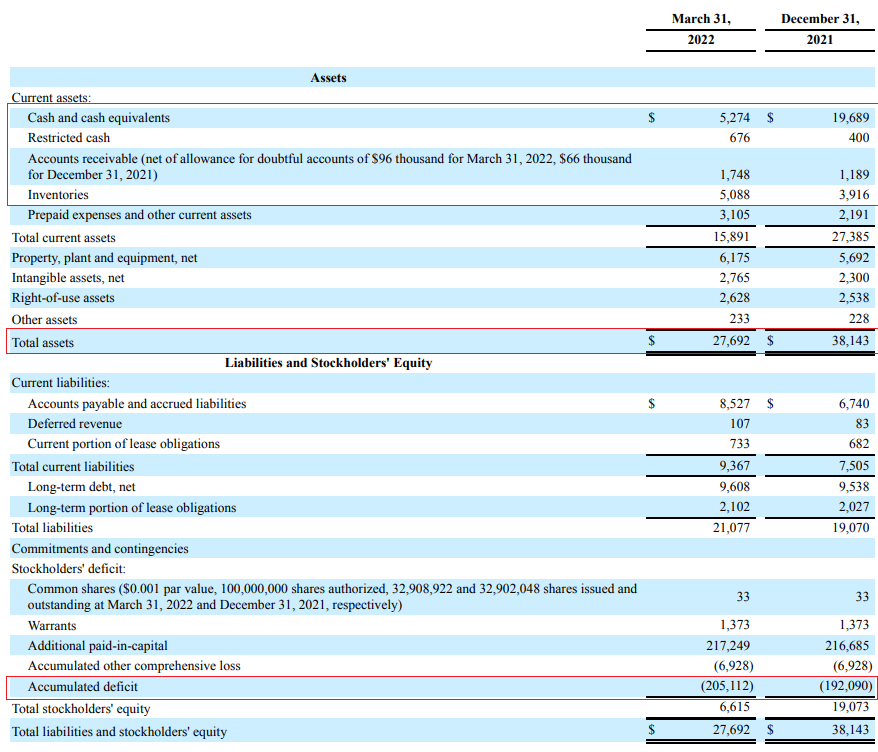Click the December 31, 2021 column header
The image size is (878, 752).
click(820, 29)
